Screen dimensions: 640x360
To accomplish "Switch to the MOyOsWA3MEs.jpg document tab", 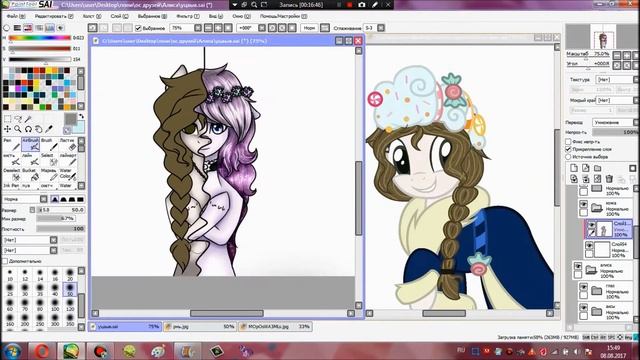I will tap(276, 327).
